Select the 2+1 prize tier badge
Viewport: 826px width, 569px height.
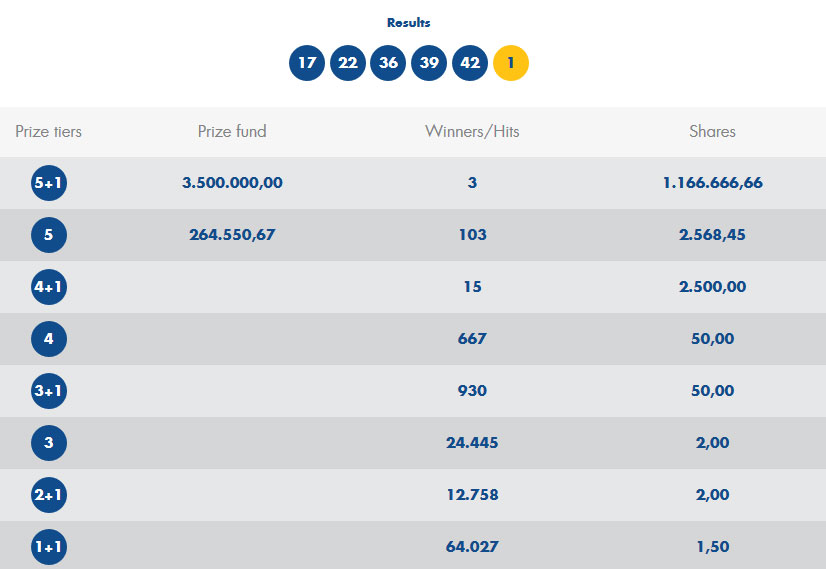[x=49, y=495]
